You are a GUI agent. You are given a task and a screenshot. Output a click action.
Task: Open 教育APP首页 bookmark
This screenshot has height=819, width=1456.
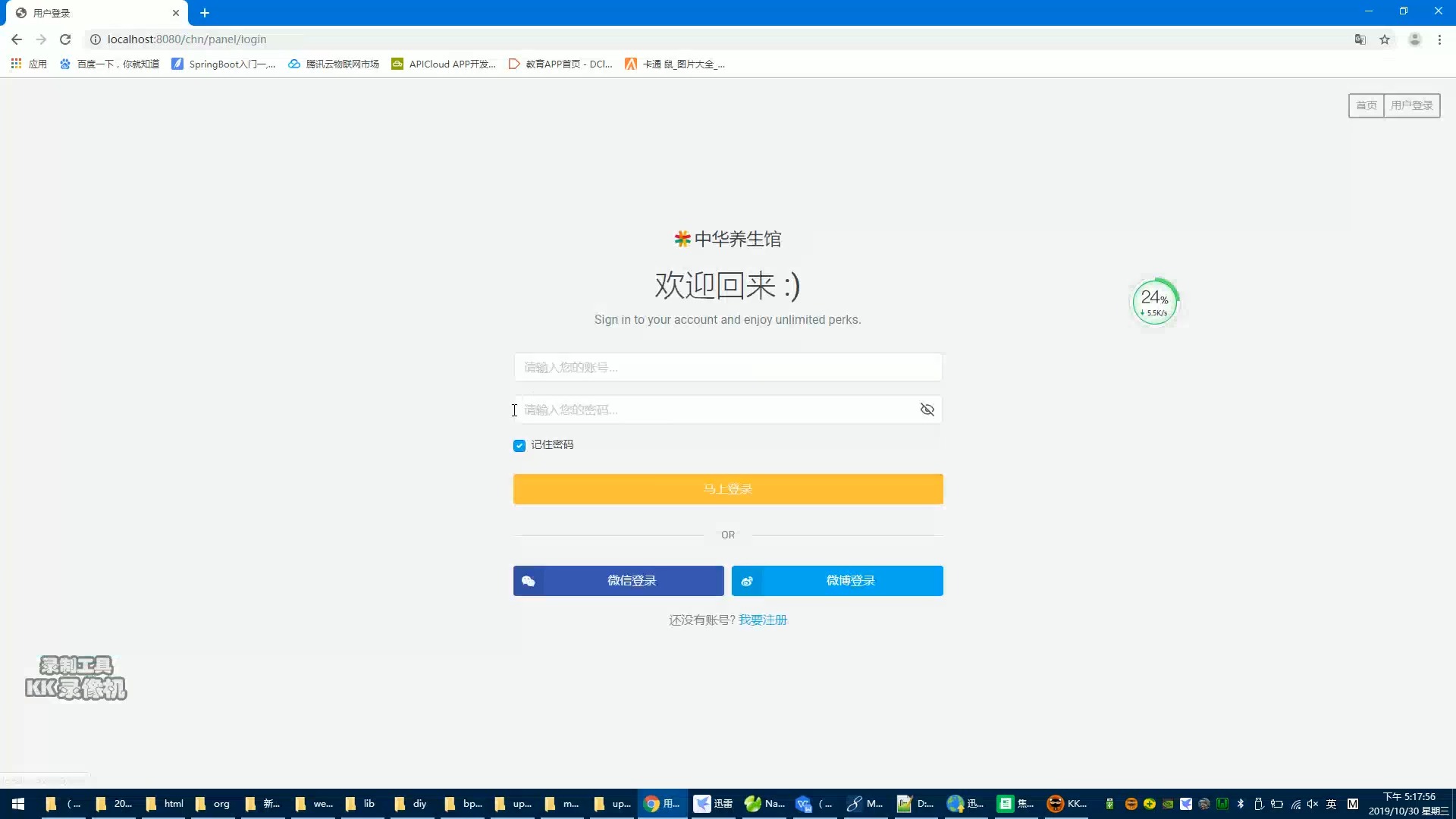coord(560,64)
